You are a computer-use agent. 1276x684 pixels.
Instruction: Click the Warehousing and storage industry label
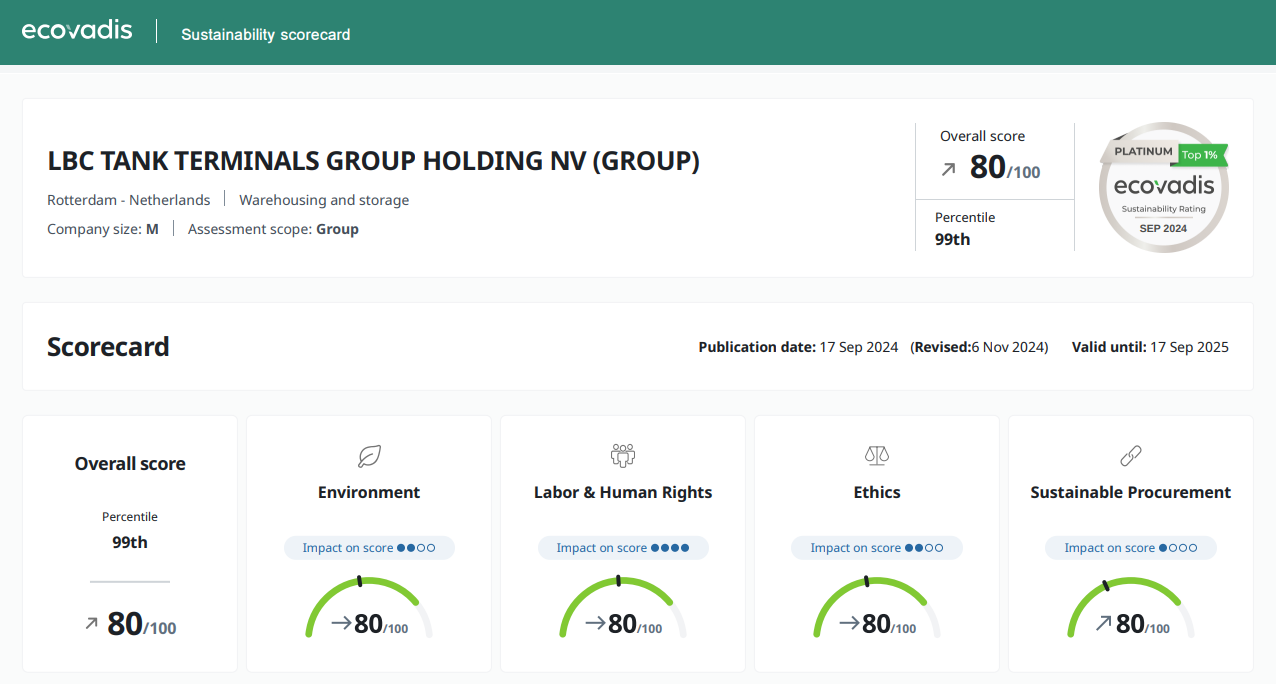point(324,200)
